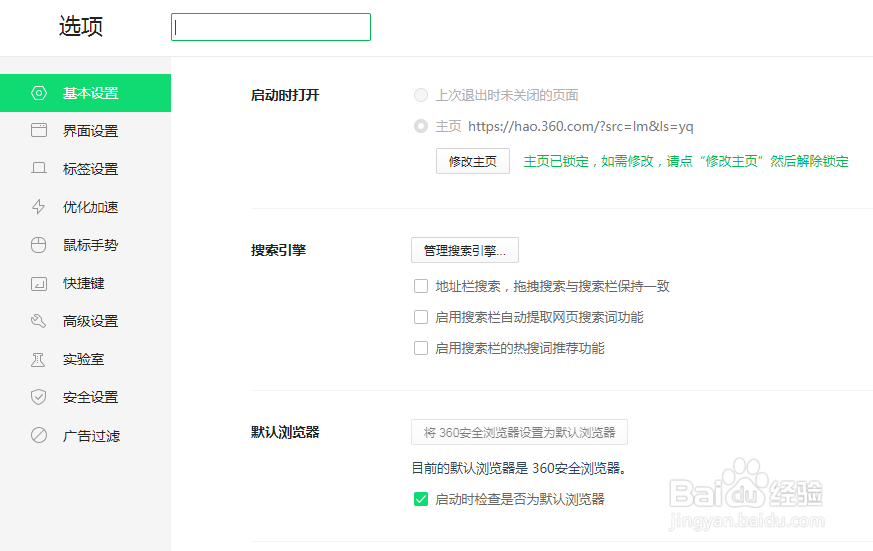This screenshot has width=873, height=551.
Task: Open 高级设置 section
Action: pyautogui.click(x=85, y=321)
